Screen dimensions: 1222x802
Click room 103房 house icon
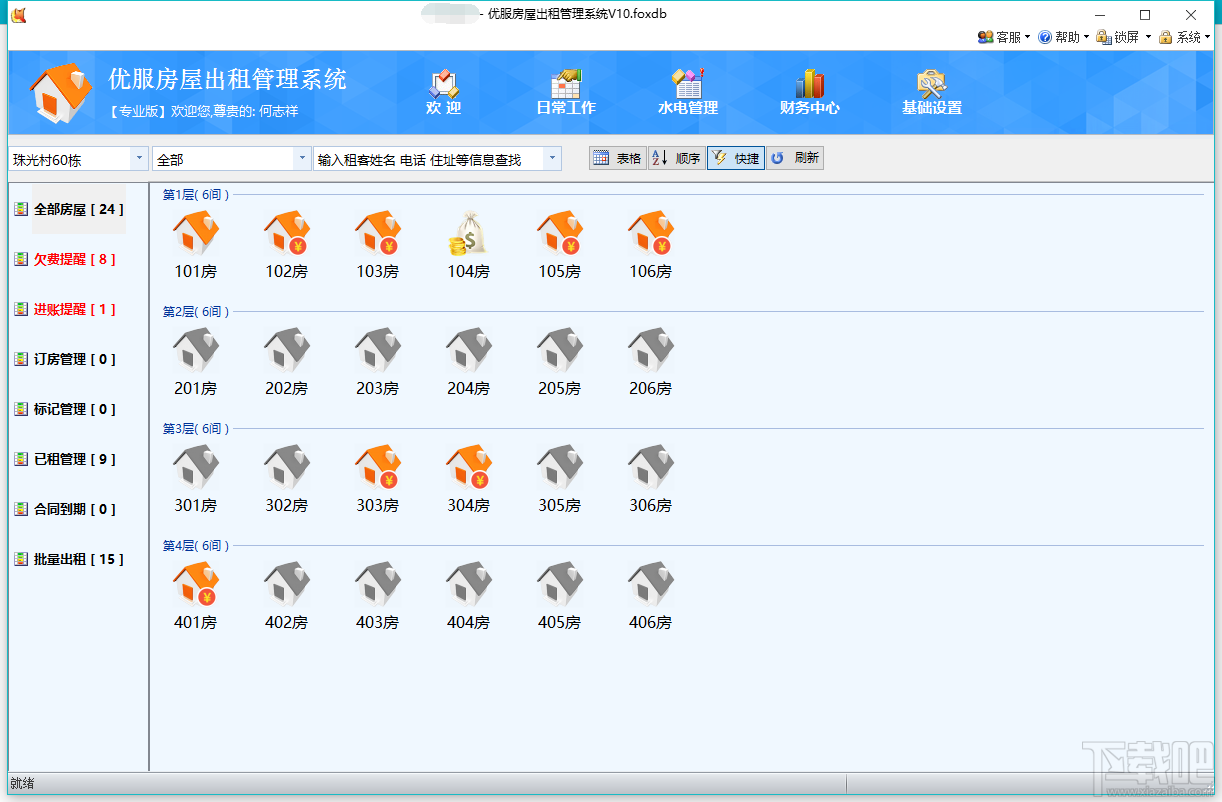pyautogui.click(x=377, y=233)
